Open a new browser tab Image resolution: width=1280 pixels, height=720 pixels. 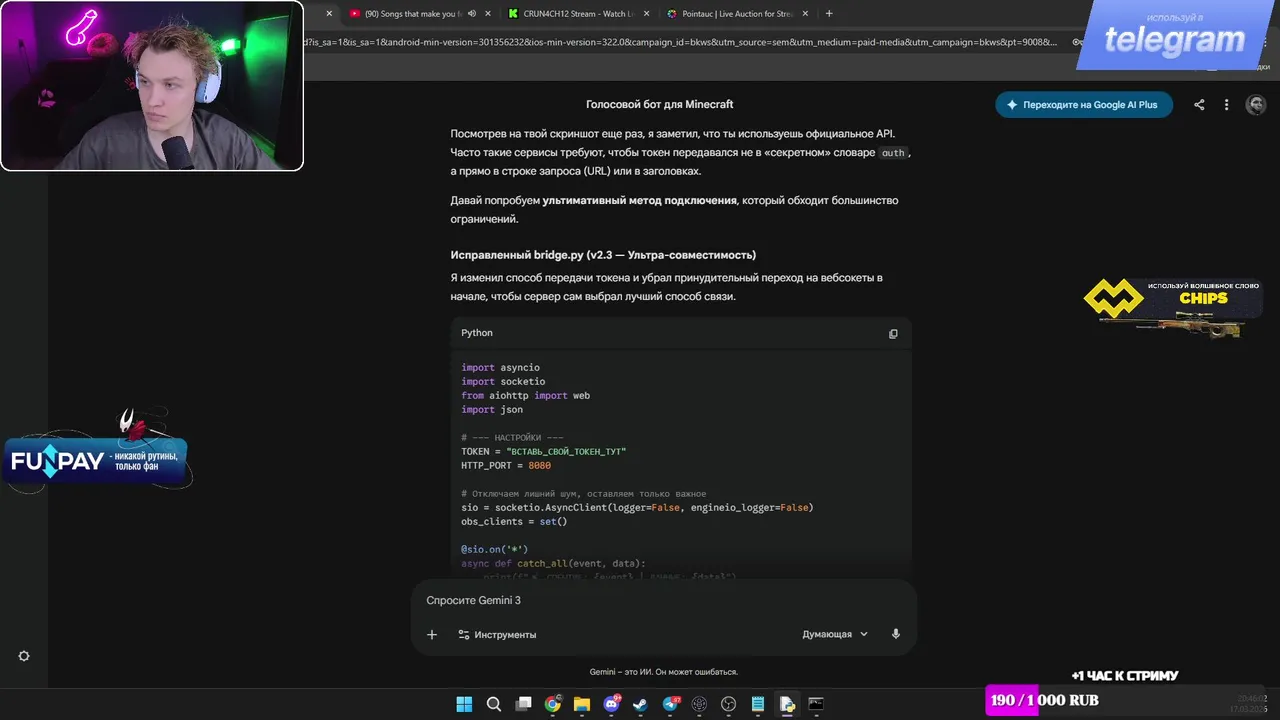[829, 14]
